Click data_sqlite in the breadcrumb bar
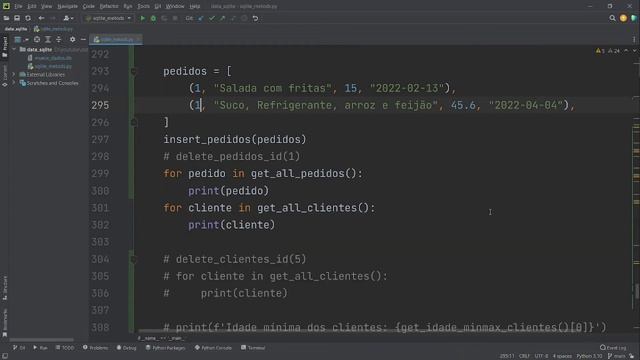Image resolution: width=640 pixels, height=360 pixels. [16, 29]
